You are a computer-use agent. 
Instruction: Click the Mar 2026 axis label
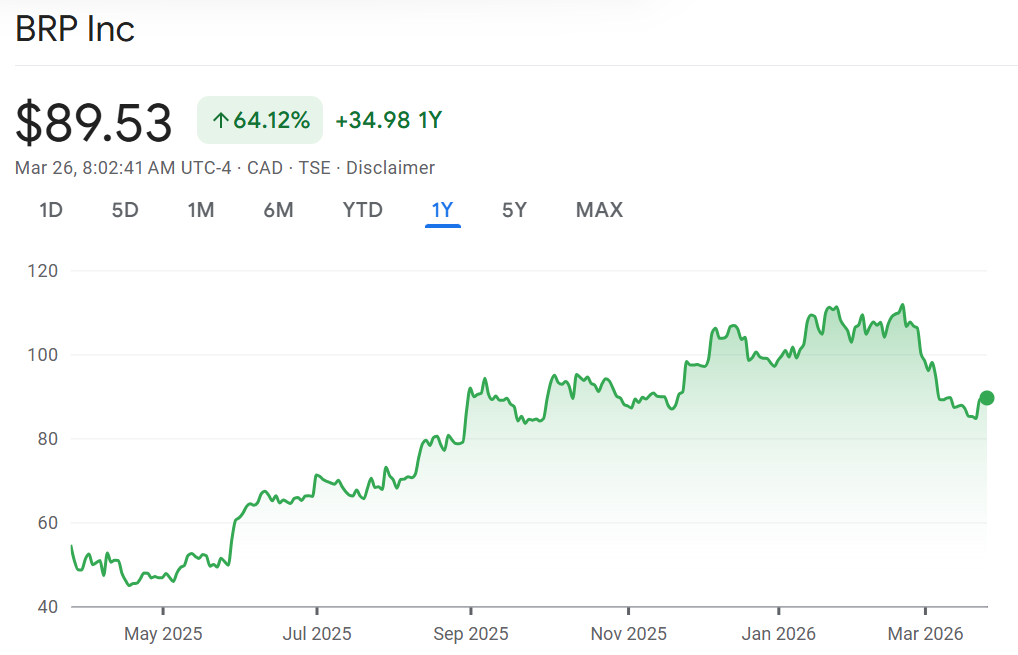point(926,634)
